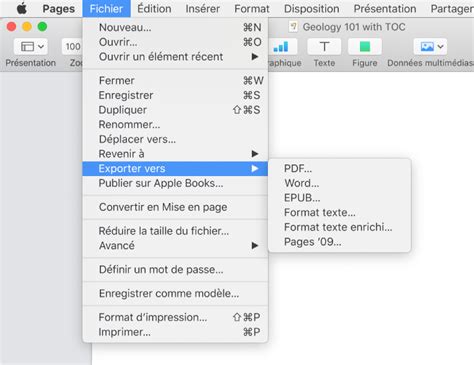474x365 pixels.
Task: Select Fermer in the Fichier menu
Action: click(175, 80)
